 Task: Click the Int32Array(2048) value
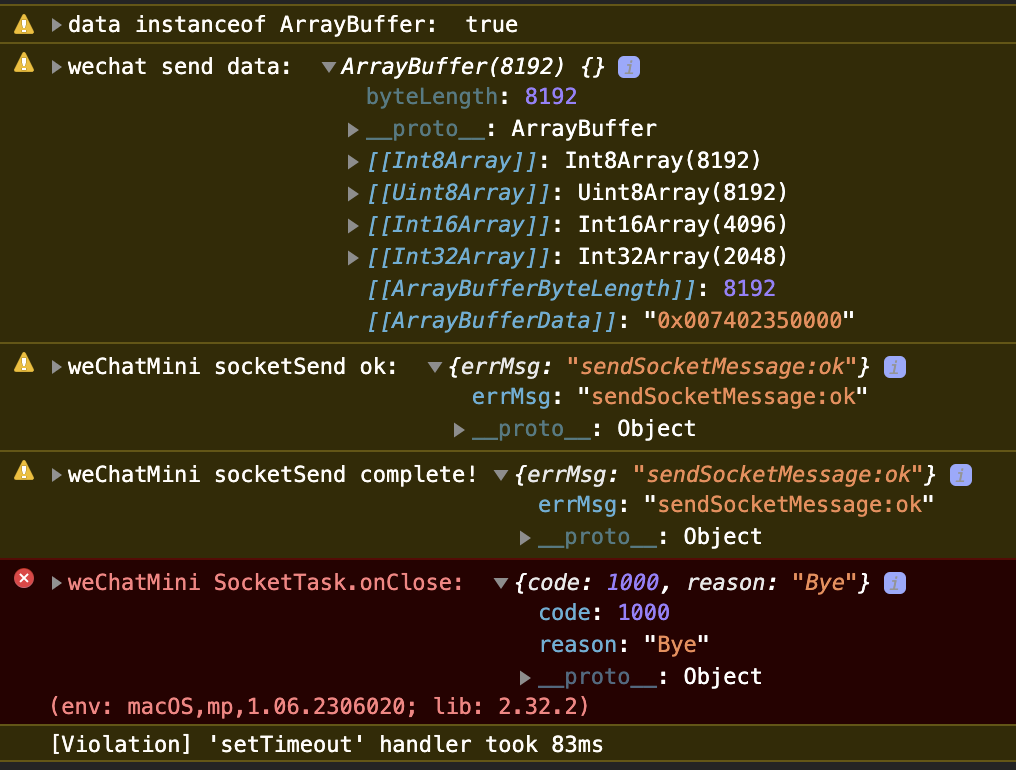click(682, 257)
